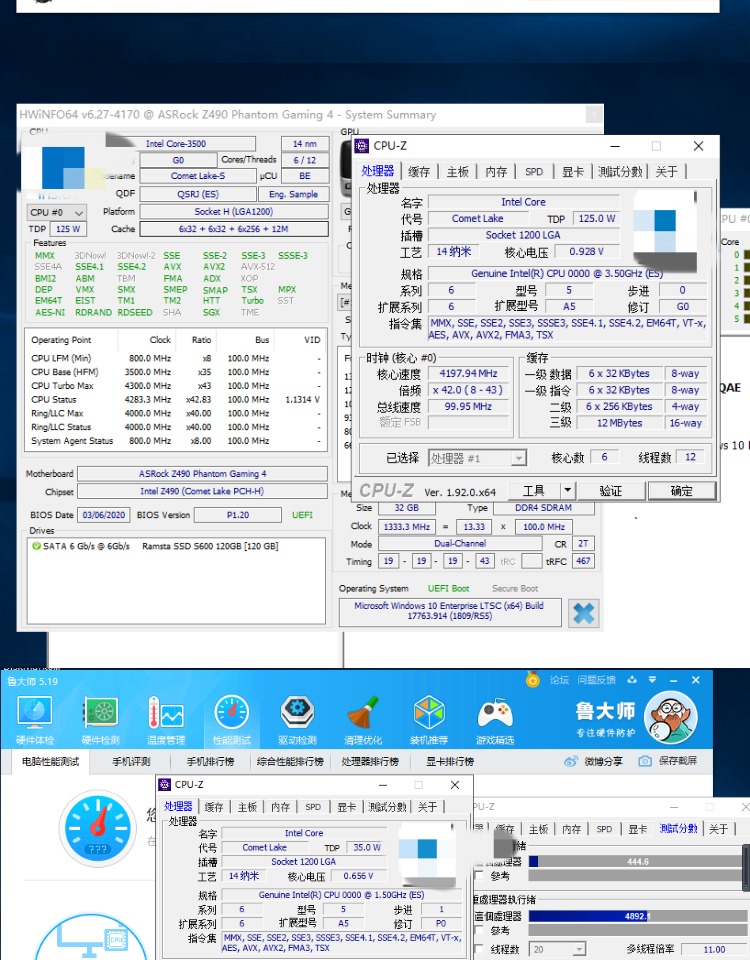Click the 444.6 single-thread score bar
750x960 pixels.
(x=637, y=861)
